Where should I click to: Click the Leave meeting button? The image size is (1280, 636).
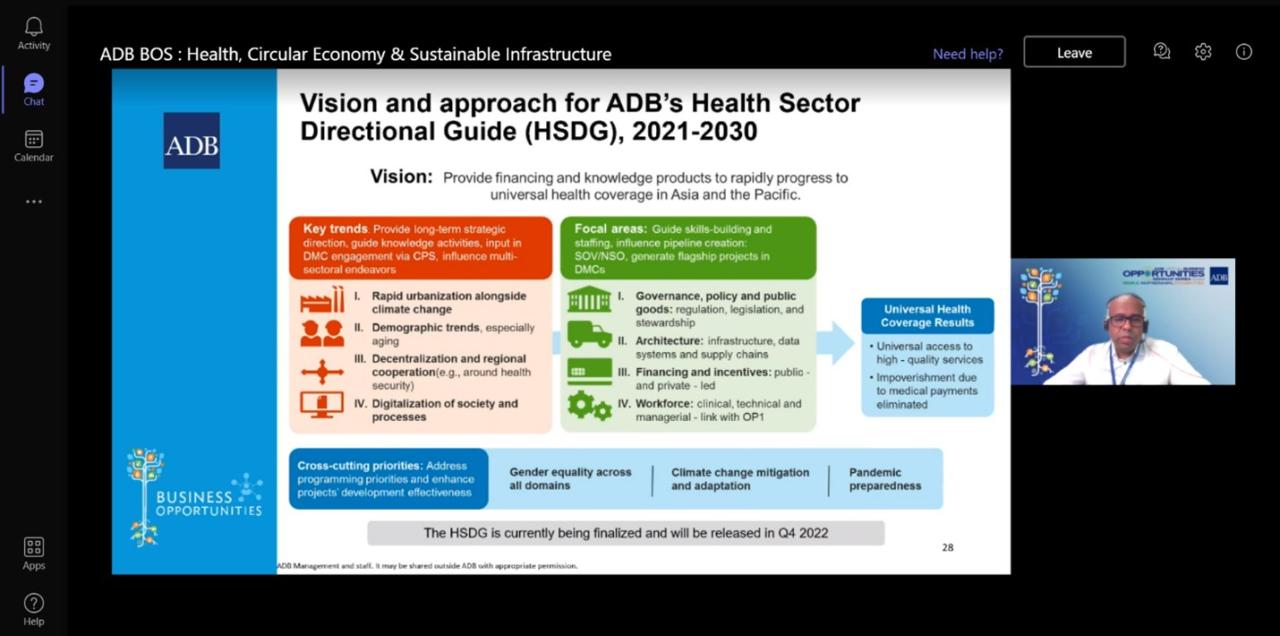click(1074, 52)
